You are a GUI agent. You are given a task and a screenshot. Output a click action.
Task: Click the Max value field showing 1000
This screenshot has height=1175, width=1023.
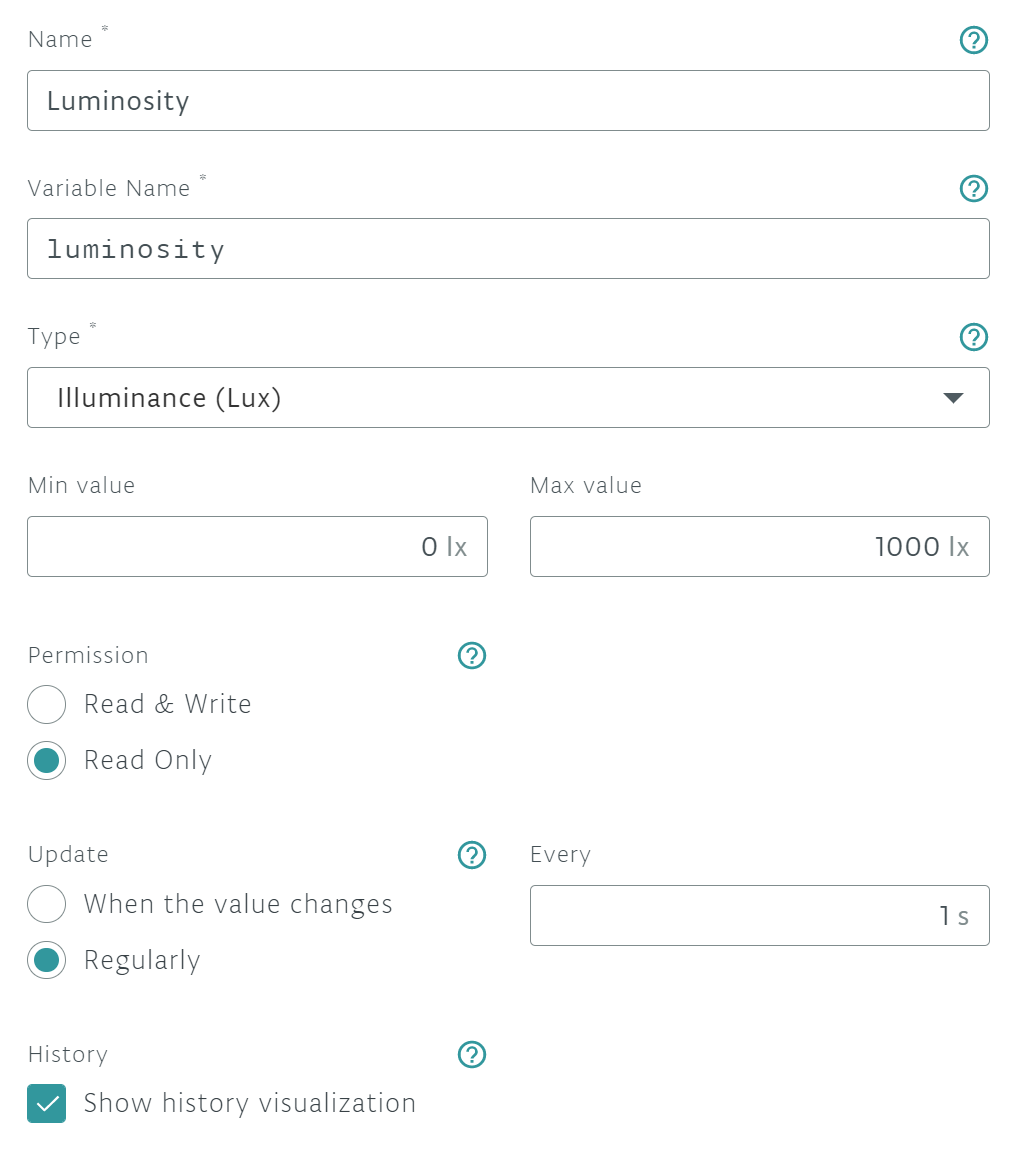759,547
